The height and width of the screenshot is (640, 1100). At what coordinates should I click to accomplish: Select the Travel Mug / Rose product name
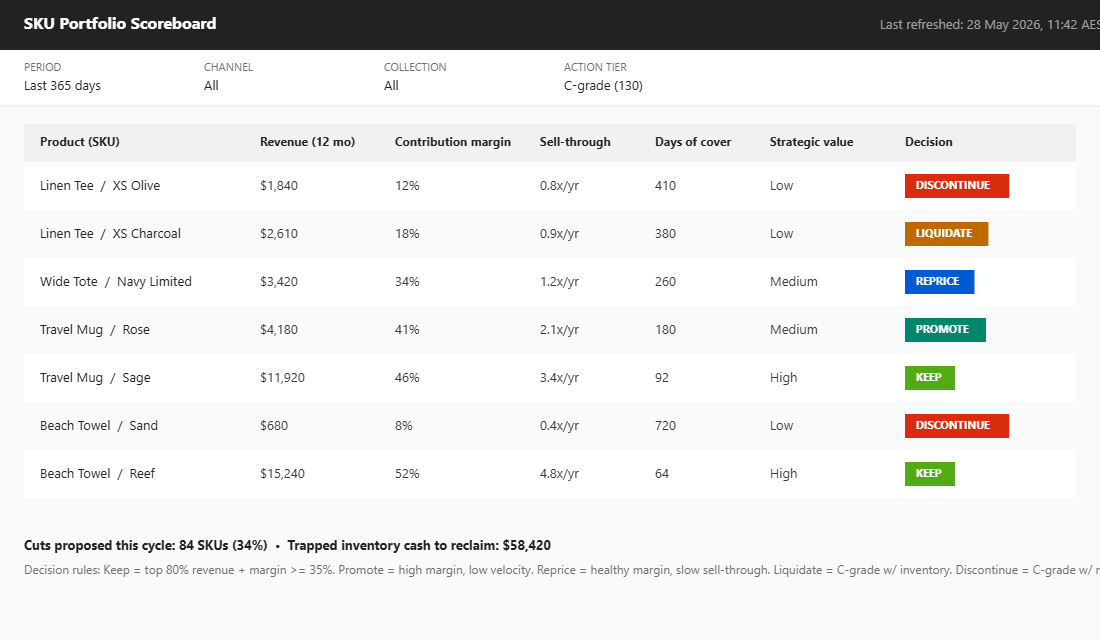pos(95,330)
